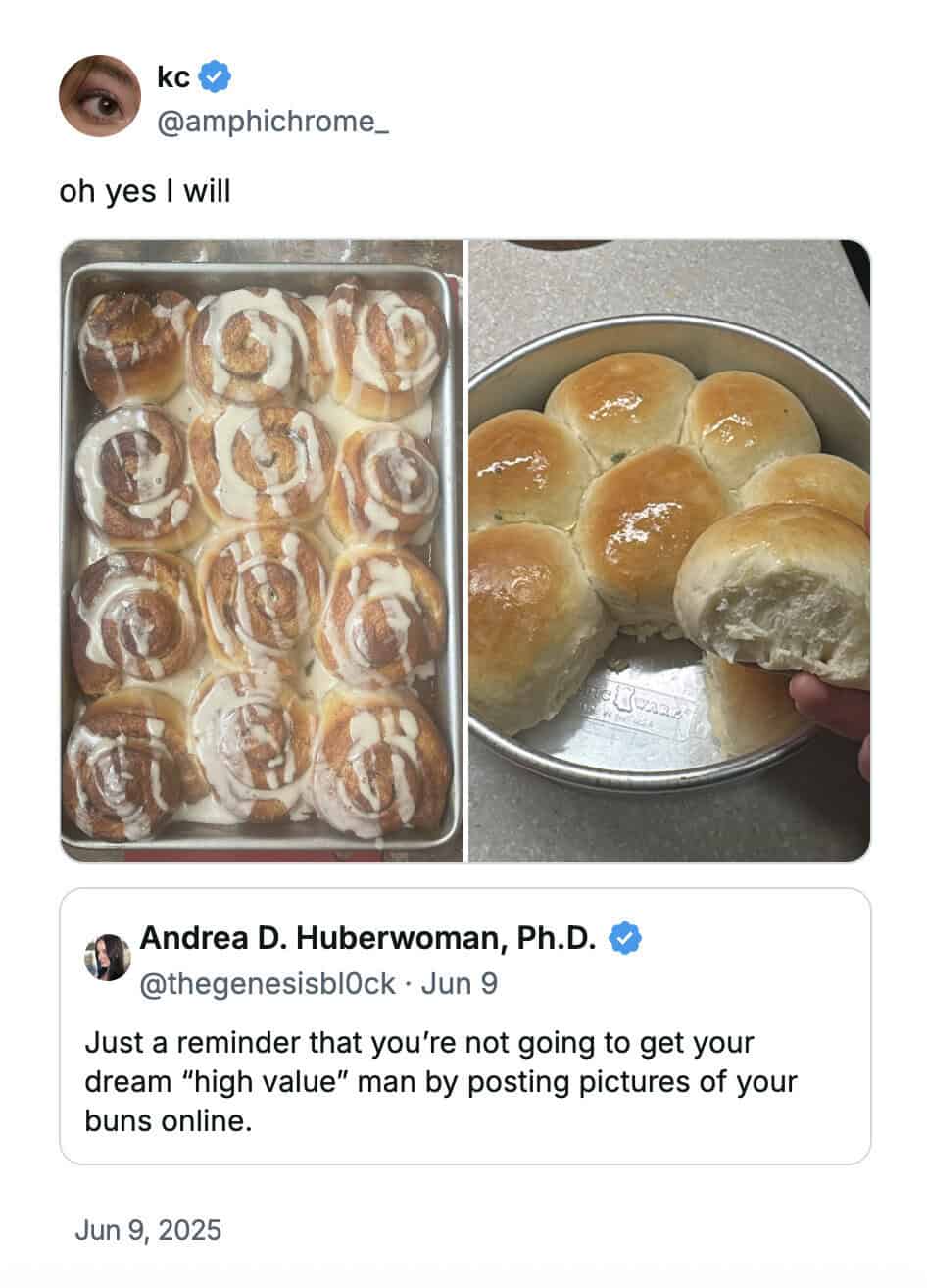927x1288 pixels.
Task: Open Andrea D. Huberwoman, Ph.D. profile name
Action: 368,938
